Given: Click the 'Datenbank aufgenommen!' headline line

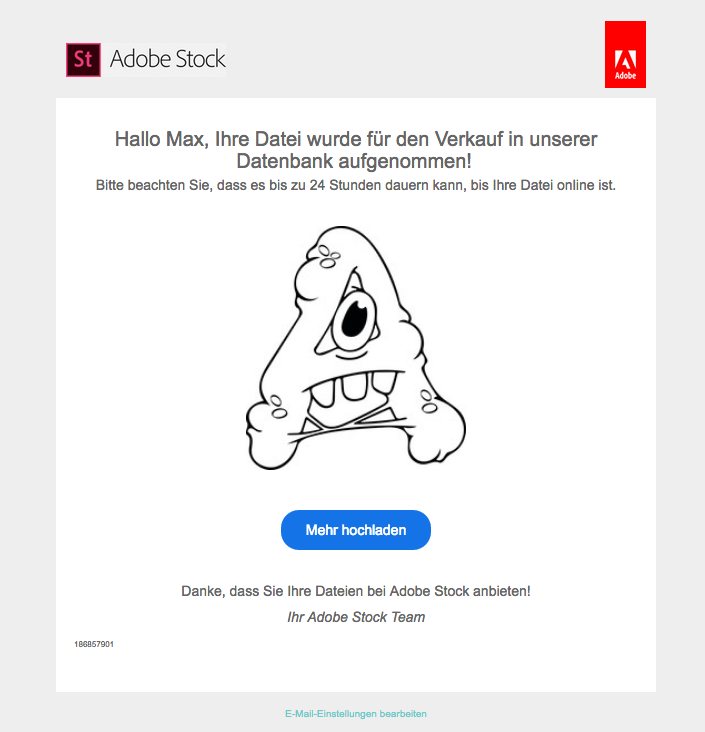Looking at the screenshot, I should pos(354,161).
